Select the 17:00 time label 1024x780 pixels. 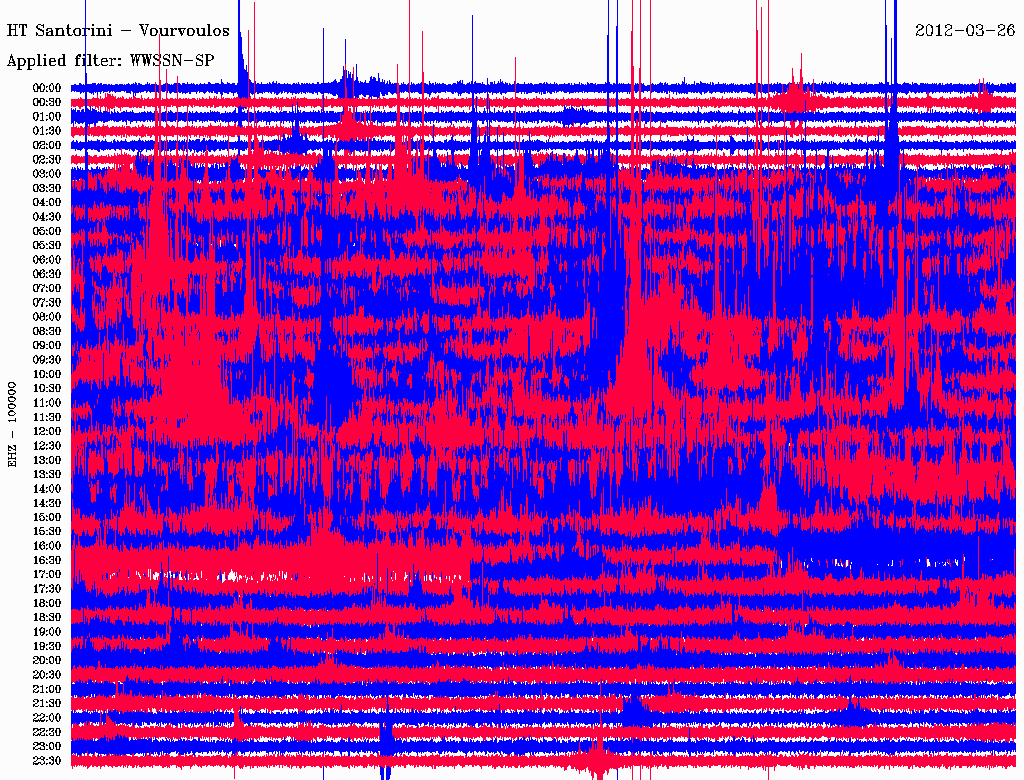[47, 574]
